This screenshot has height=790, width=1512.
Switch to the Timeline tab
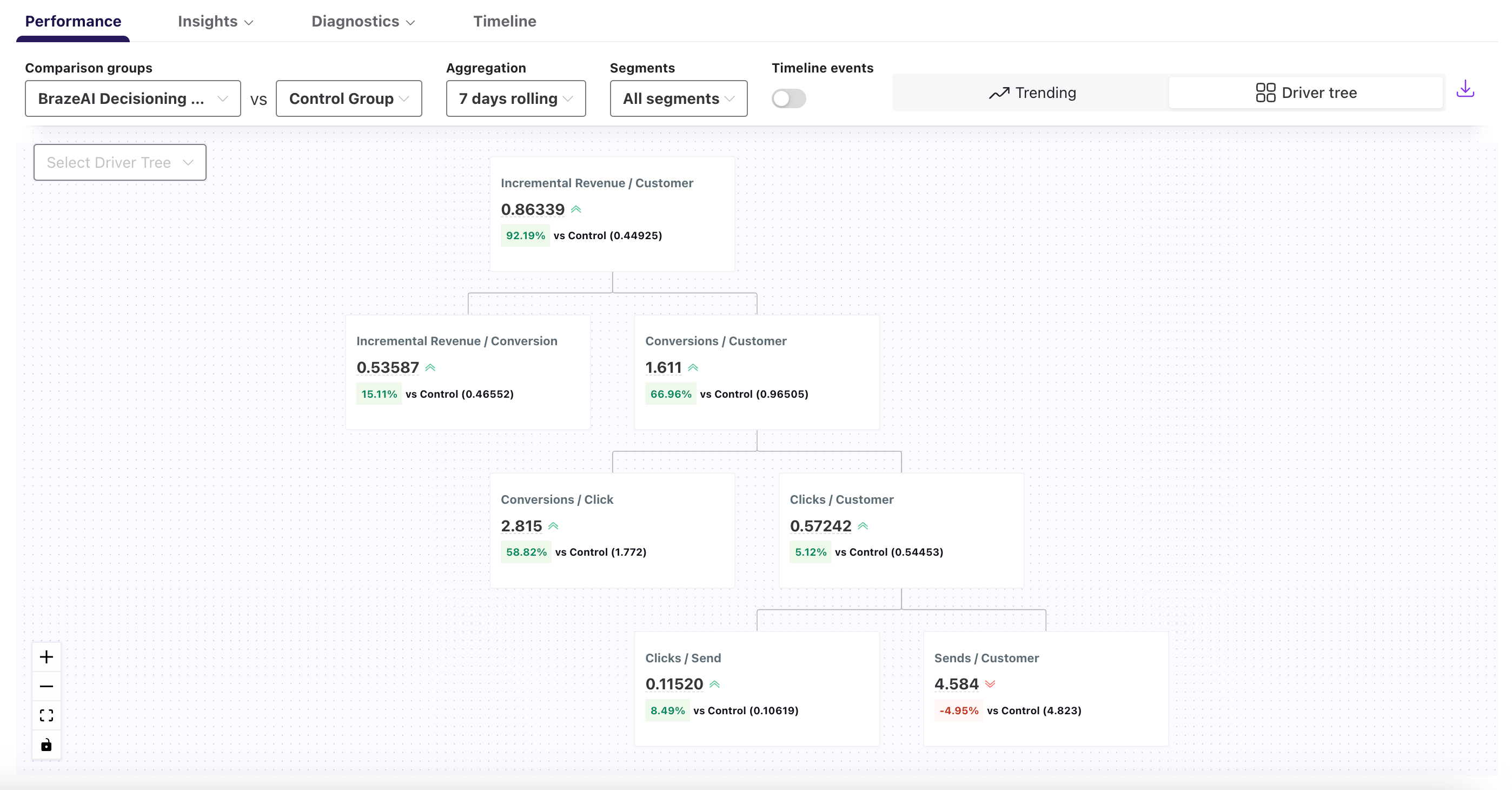click(x=504, y=21)
